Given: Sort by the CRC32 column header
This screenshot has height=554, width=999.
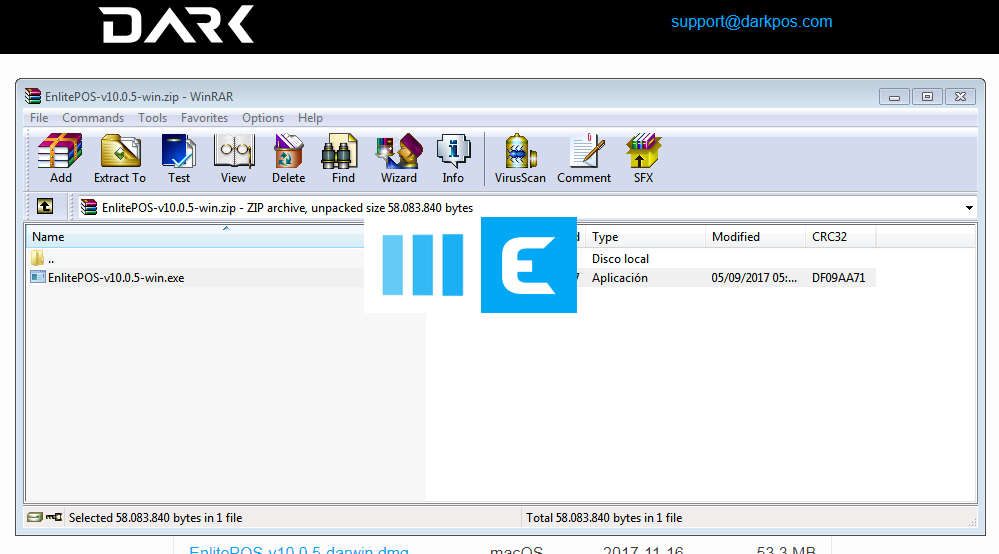Looking at the screenshot, I should (x=841, y=237).
